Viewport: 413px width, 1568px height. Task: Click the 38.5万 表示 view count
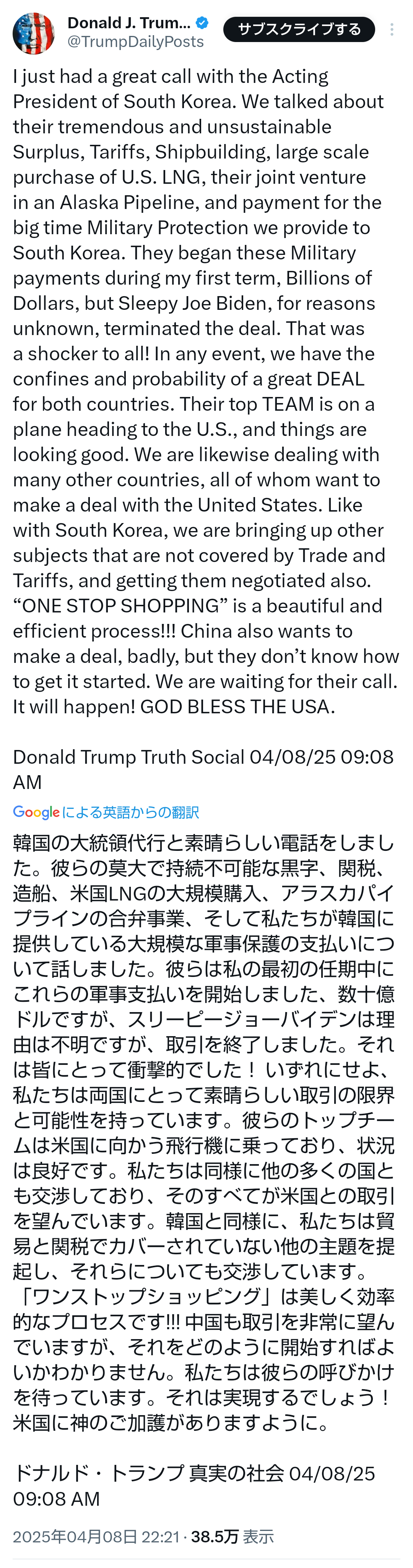[x=232, y=1536]
